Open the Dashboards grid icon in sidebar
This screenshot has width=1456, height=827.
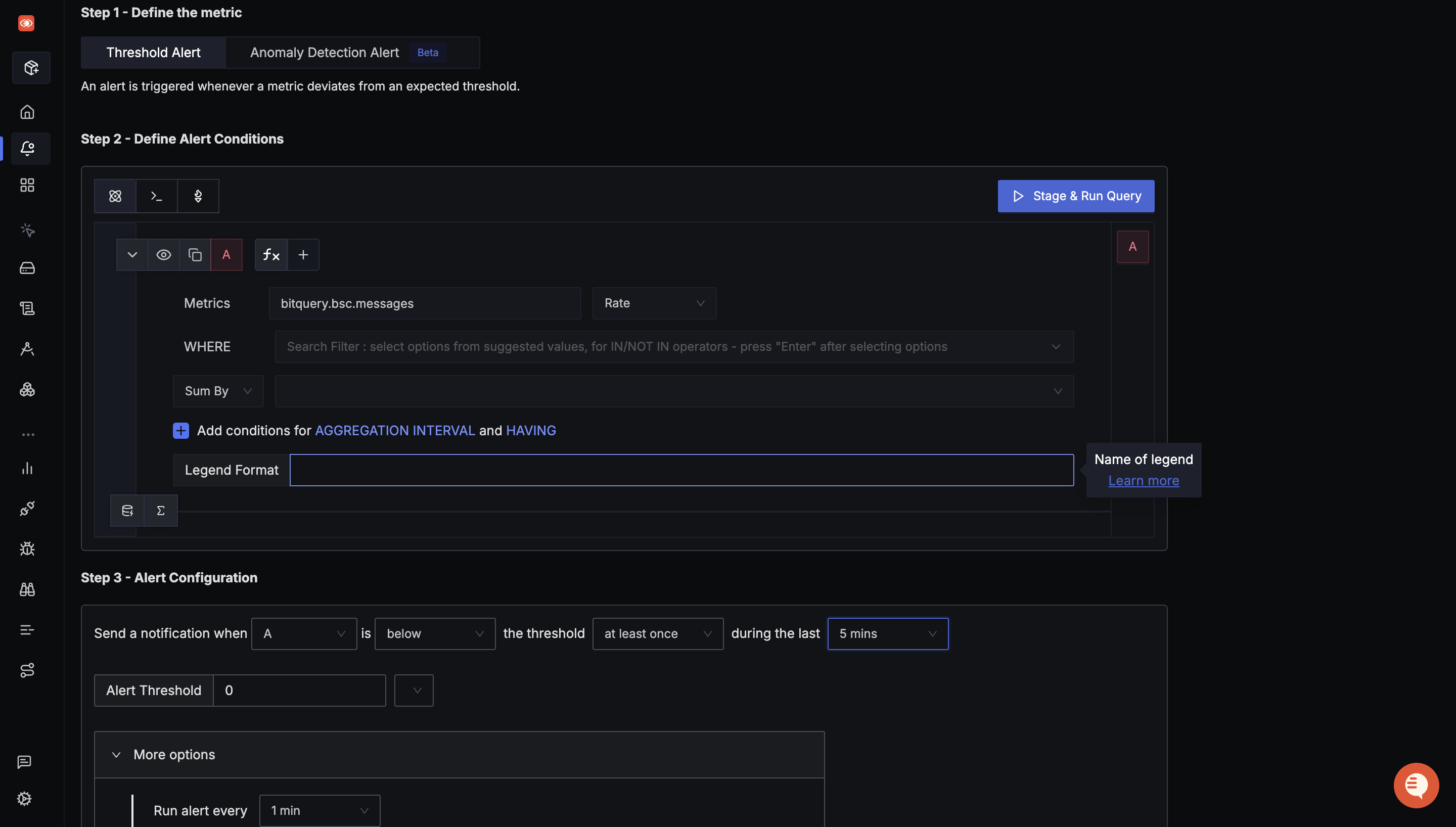27,185
